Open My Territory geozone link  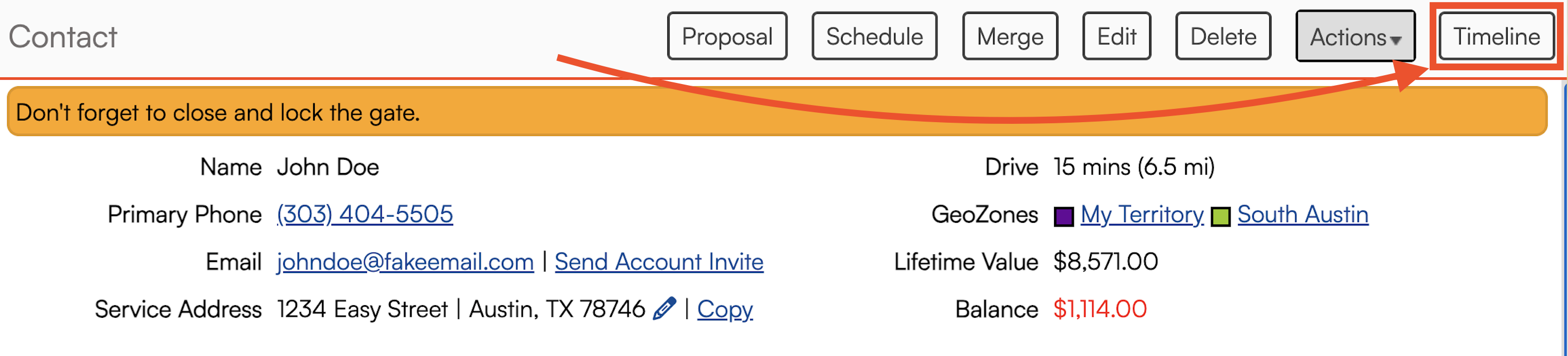1142,214
